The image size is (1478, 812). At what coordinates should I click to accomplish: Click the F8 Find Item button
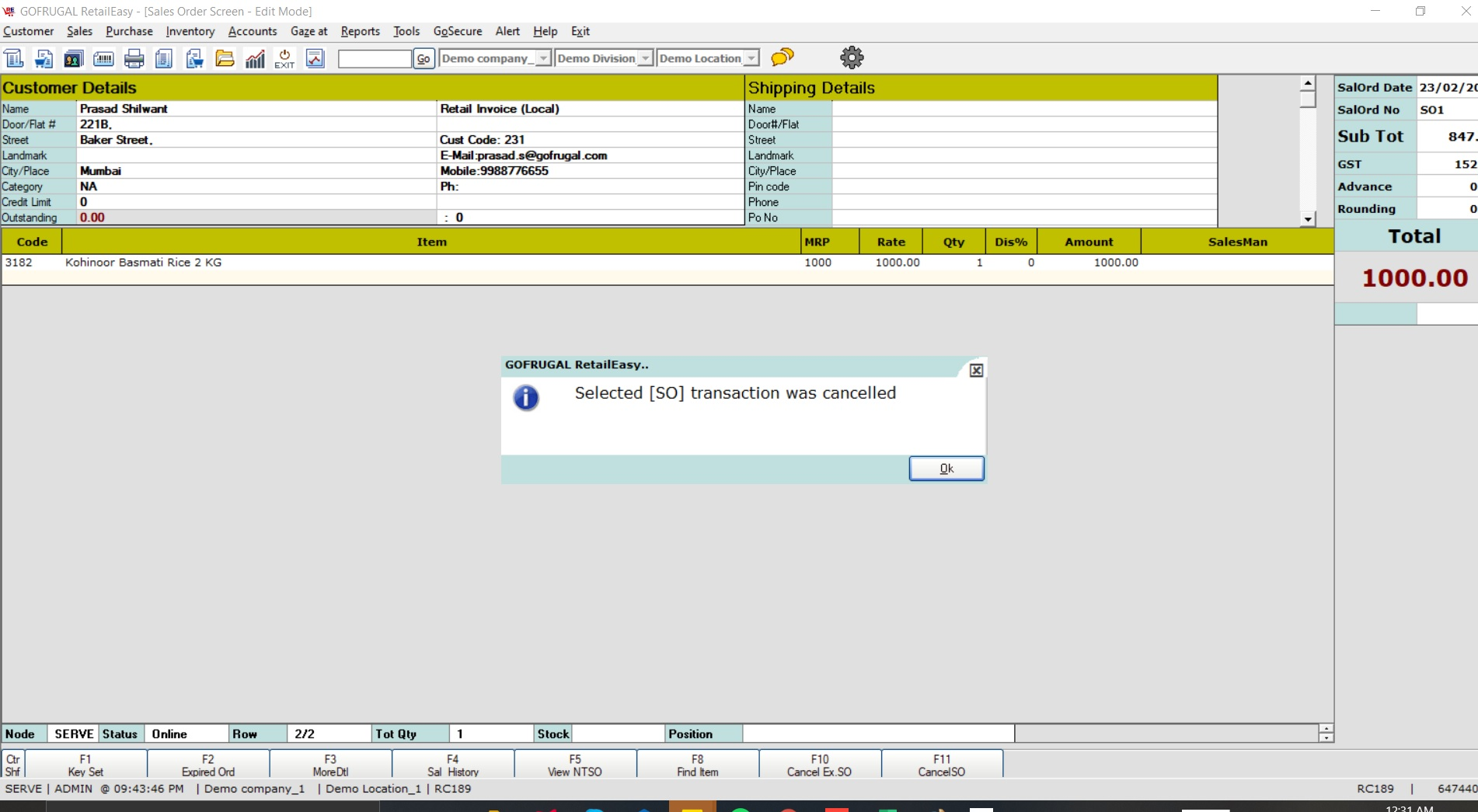(698, 765)
